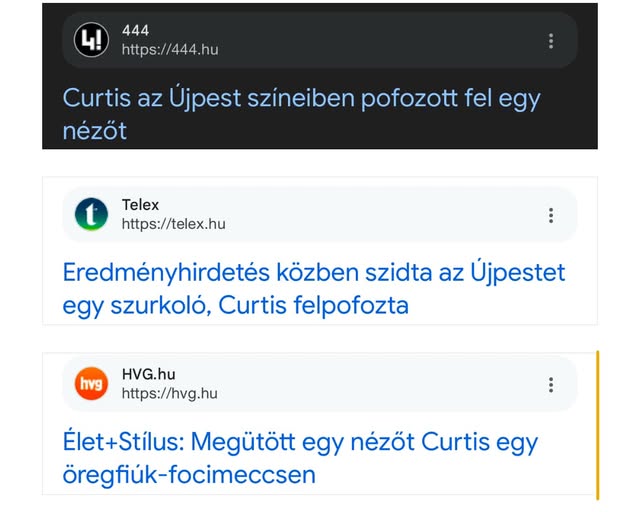Click the words 'öregfiúk-focimeccsen' in HVG headline
The width and height of the screenshot is (640, 512).
pyautogui.click(x=188, y=473)
